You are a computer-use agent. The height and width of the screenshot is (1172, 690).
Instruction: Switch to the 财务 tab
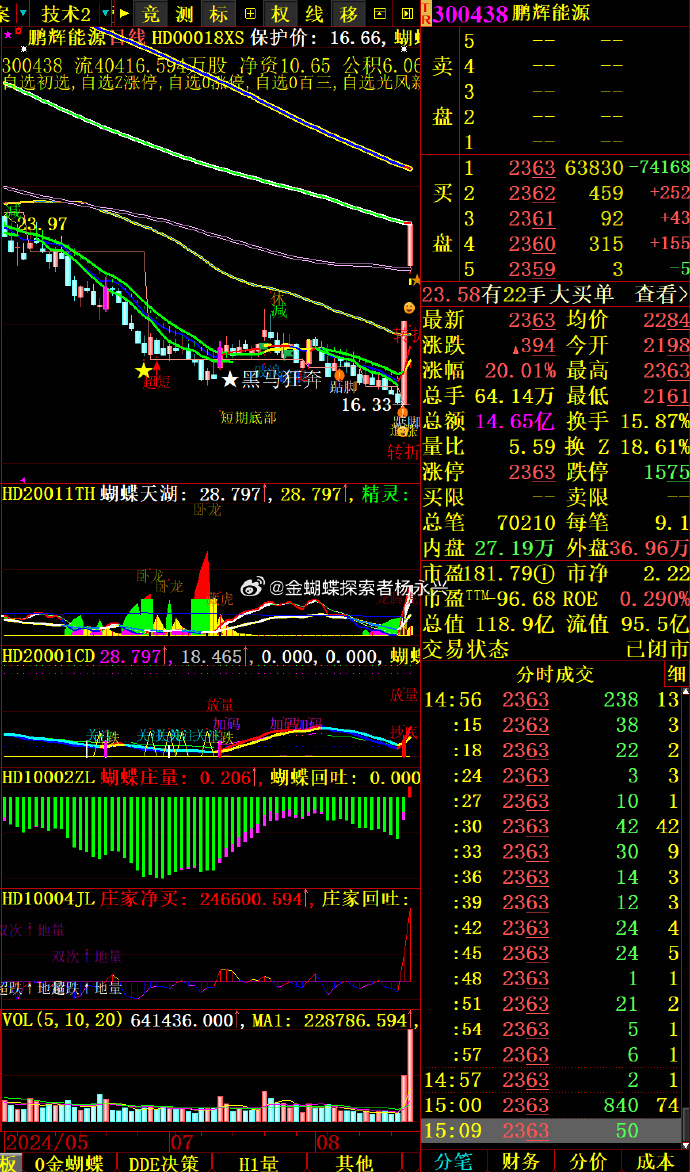[x=521, y=1161]
